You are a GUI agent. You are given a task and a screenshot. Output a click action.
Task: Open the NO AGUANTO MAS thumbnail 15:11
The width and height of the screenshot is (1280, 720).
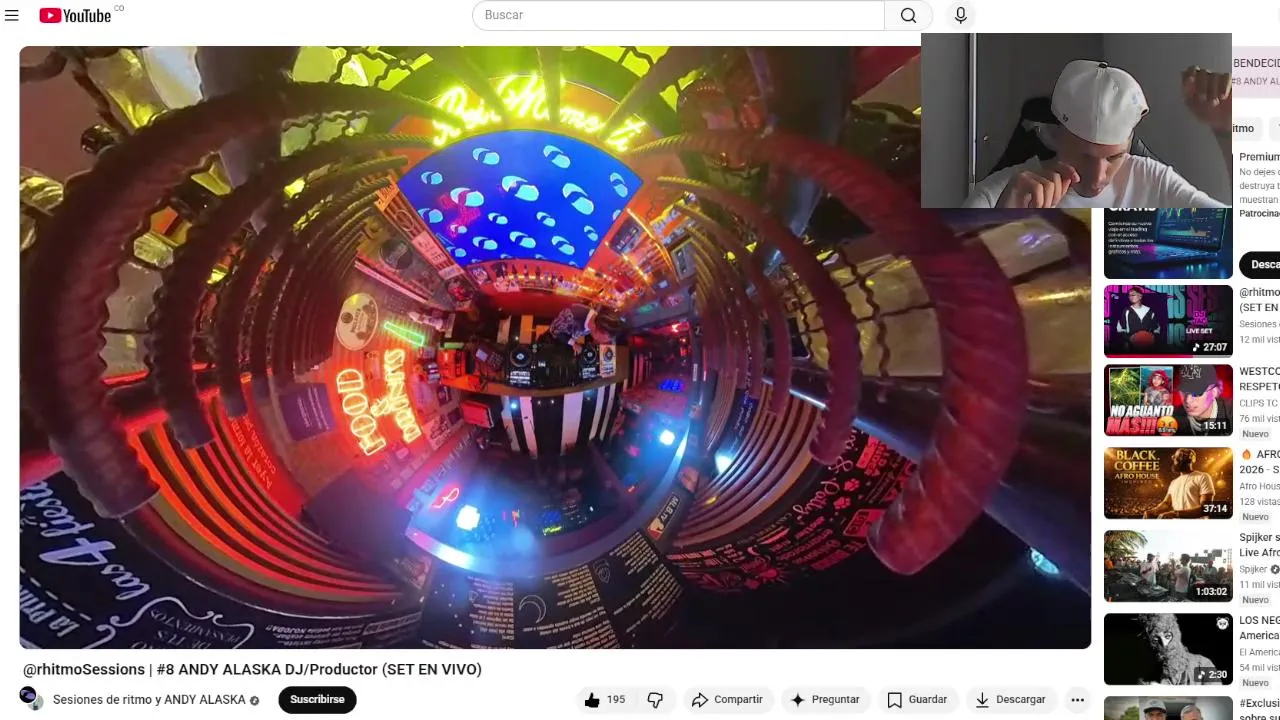click(1168, 400)
